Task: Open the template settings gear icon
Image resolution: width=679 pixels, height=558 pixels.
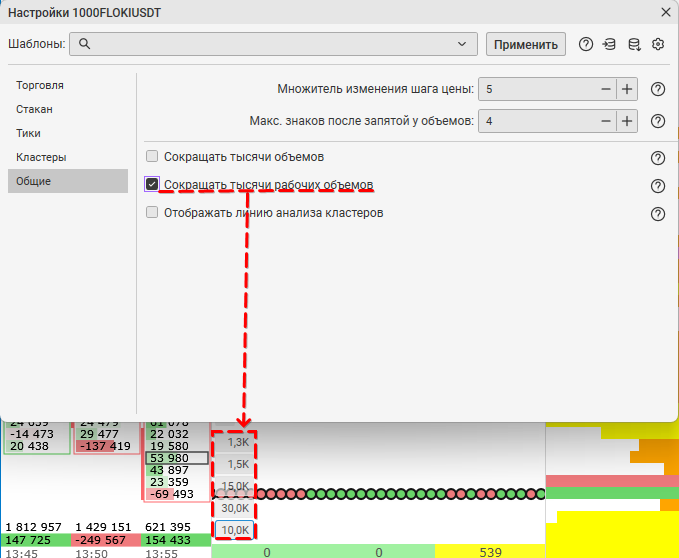Action: point(658,44)
